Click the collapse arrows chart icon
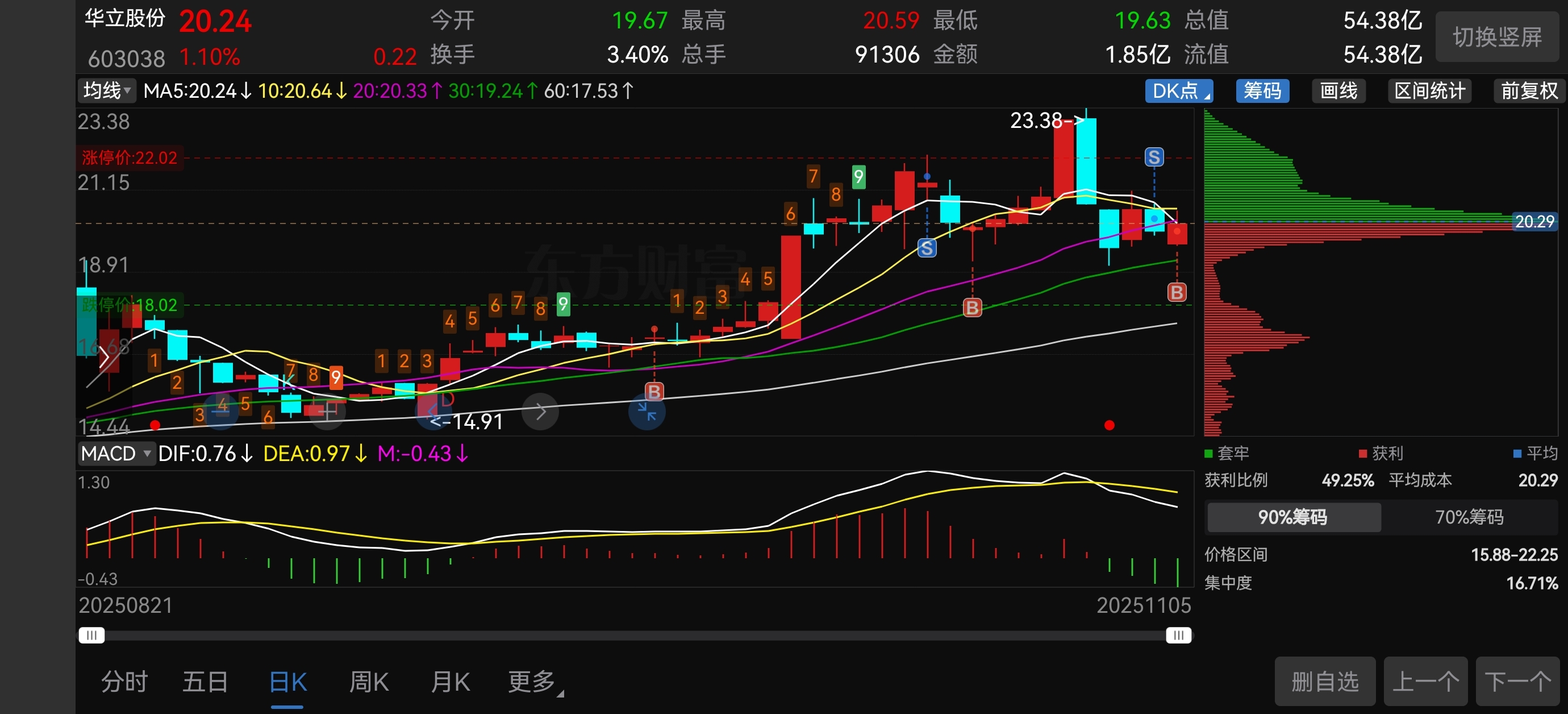The width and height of the screenshot is (1568, 714). pyautogui.click(x=647, y=412)
